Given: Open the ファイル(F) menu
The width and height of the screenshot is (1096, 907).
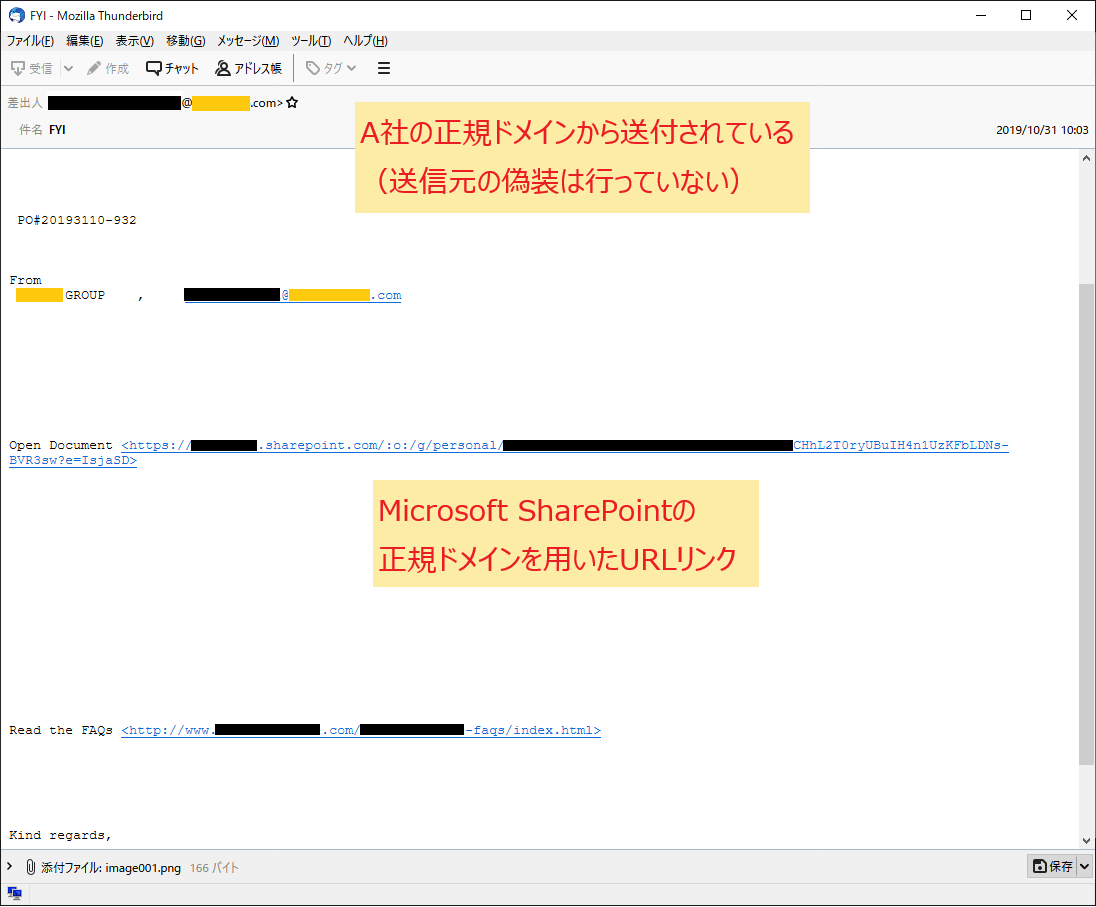Looking at the screenshot, I should [30, 41].
